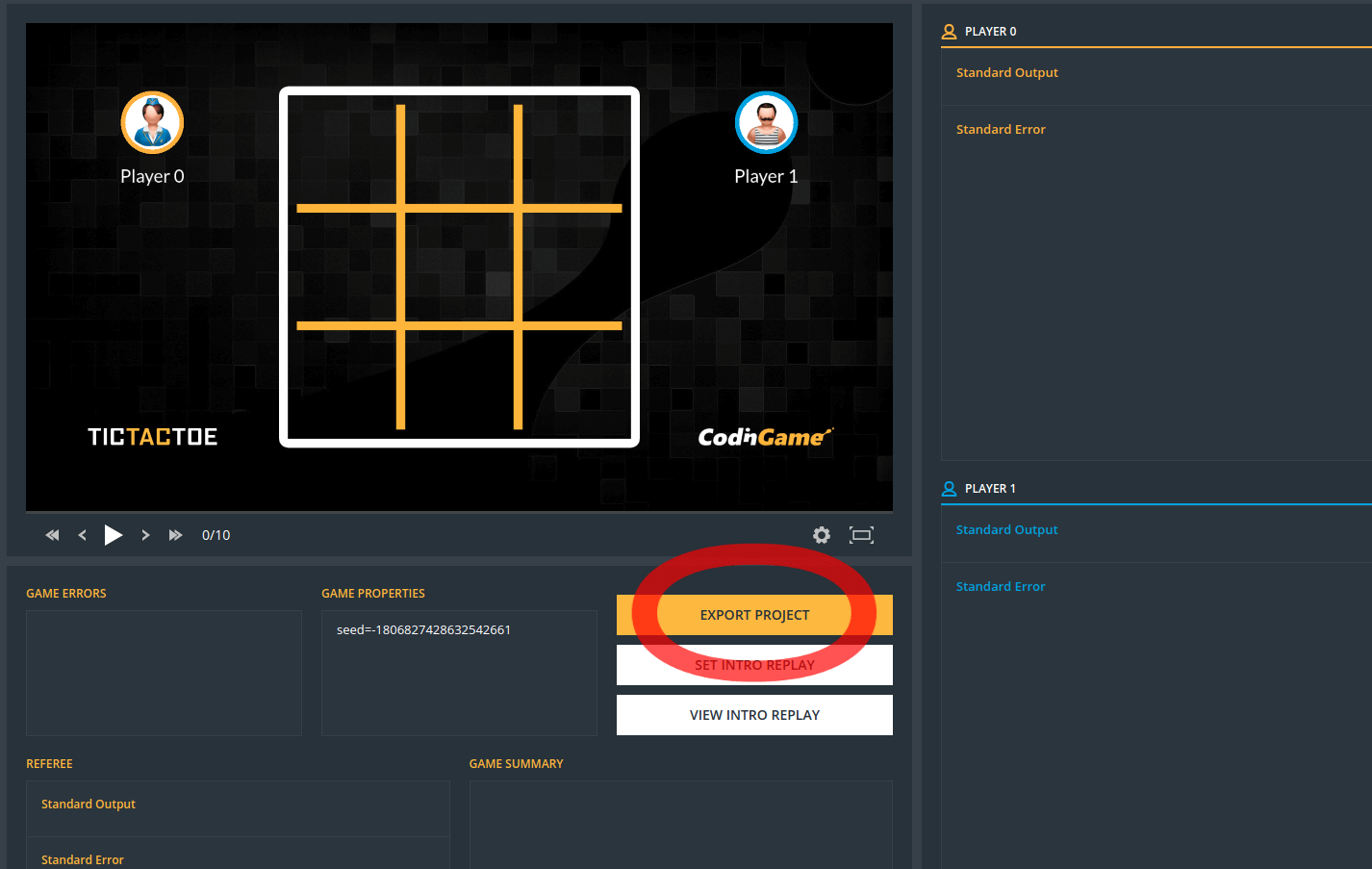Expand Player 0 Standard Error
This screenshot has height=869, width=1372.
pyautogui.click(x=1001, y=130)
